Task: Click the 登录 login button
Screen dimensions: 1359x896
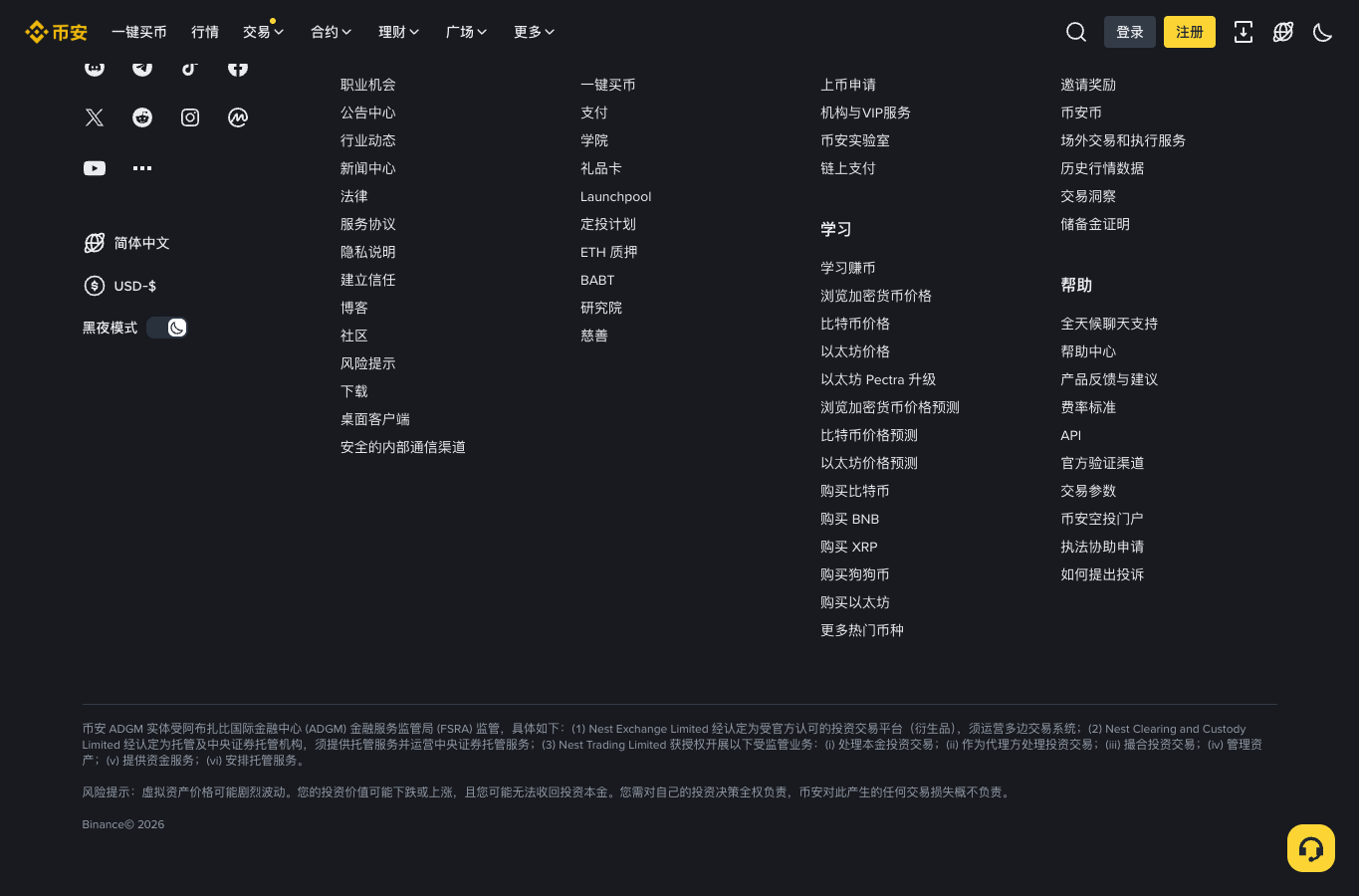Action: pyautogui.click(x=1130, y=32)
